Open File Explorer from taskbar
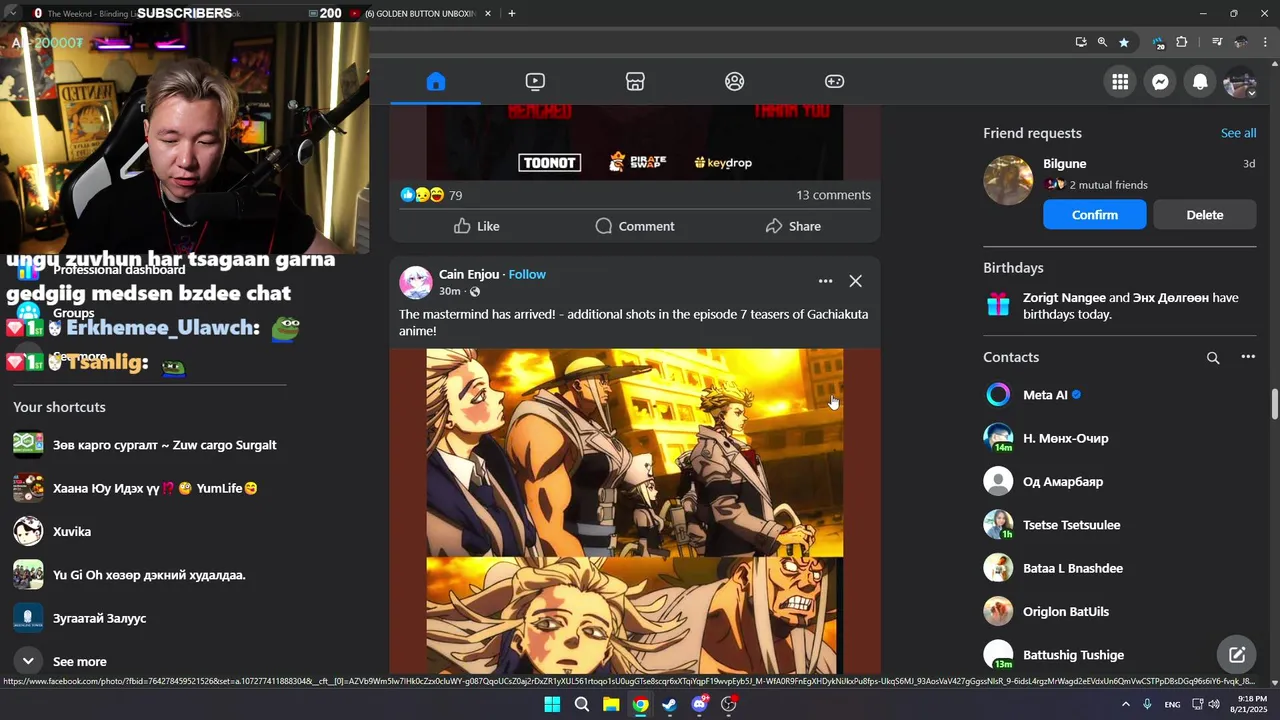 pyautogui.click(x=611, y=705)
